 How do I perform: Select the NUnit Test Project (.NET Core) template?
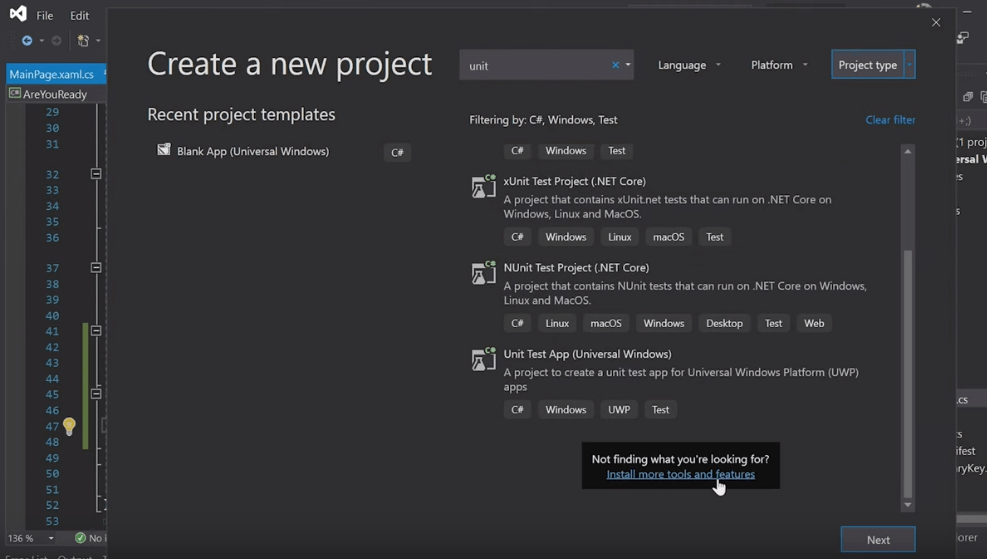(683, 295)
